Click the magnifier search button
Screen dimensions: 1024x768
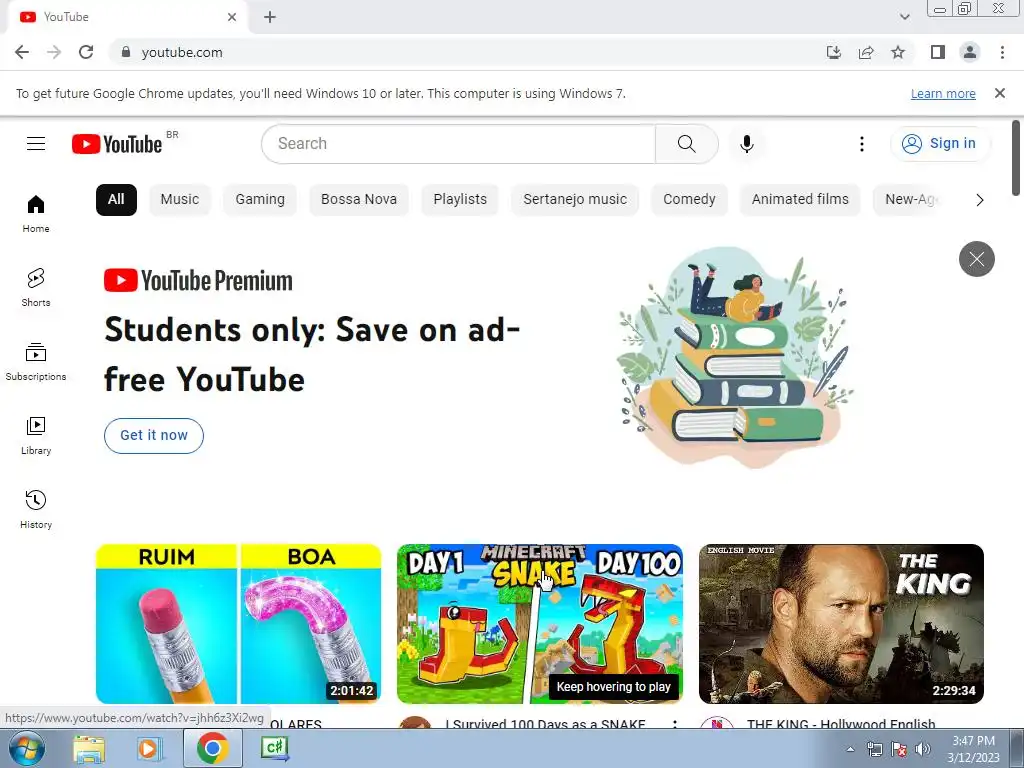click(x=686, y=144)
